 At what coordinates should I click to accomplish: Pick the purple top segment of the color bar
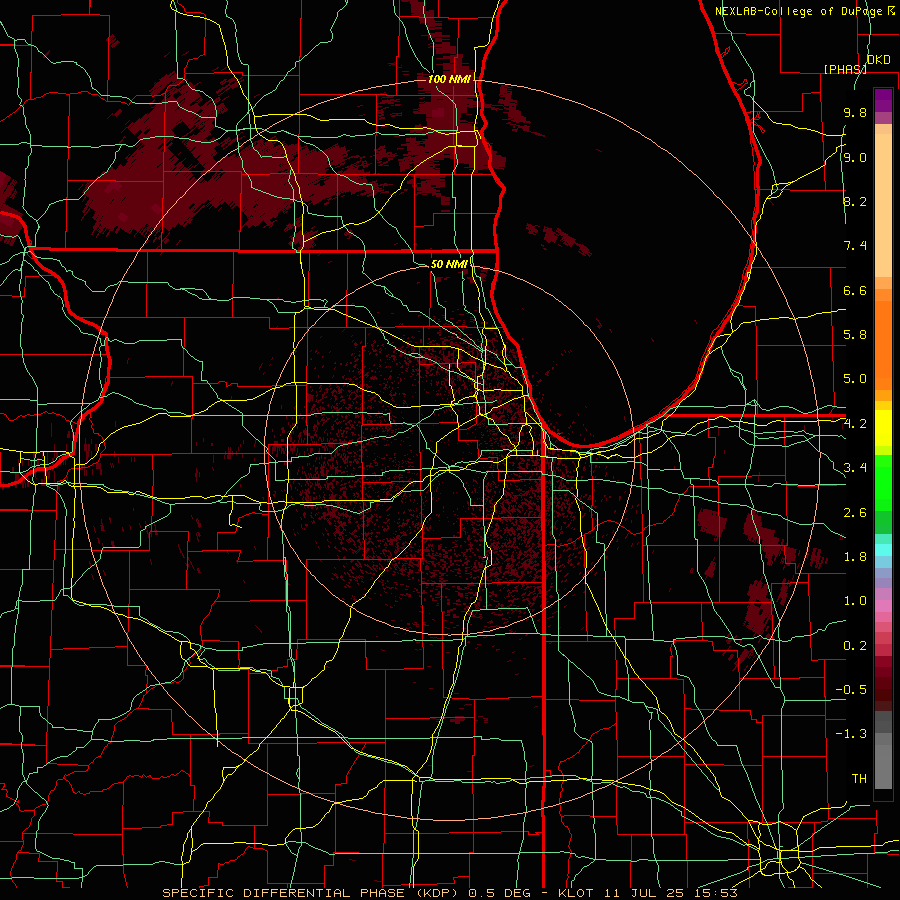(883, 100)
